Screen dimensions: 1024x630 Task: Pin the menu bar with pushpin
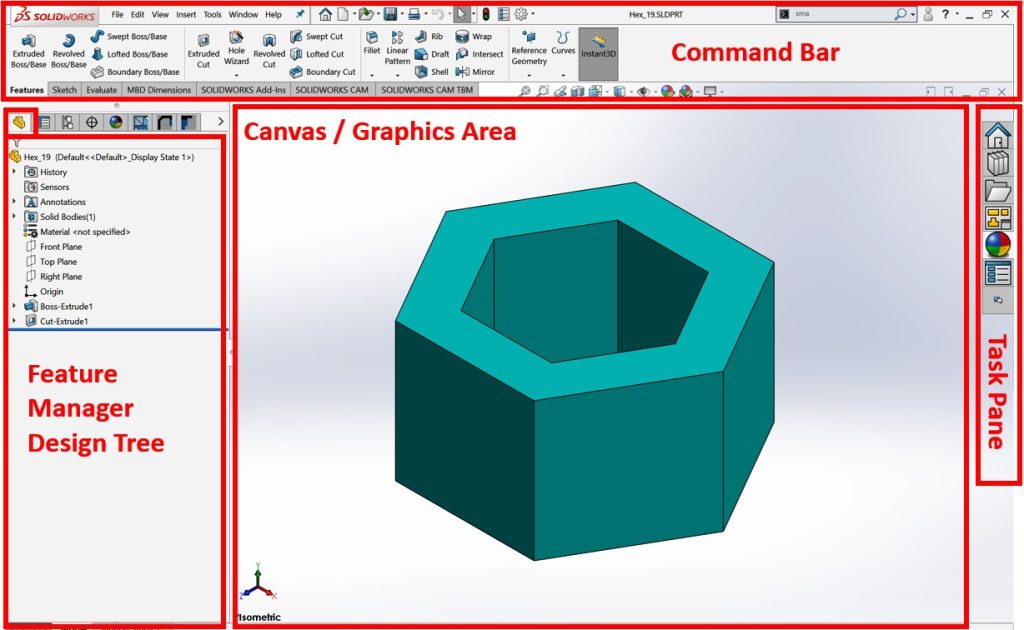coord(300,15)
